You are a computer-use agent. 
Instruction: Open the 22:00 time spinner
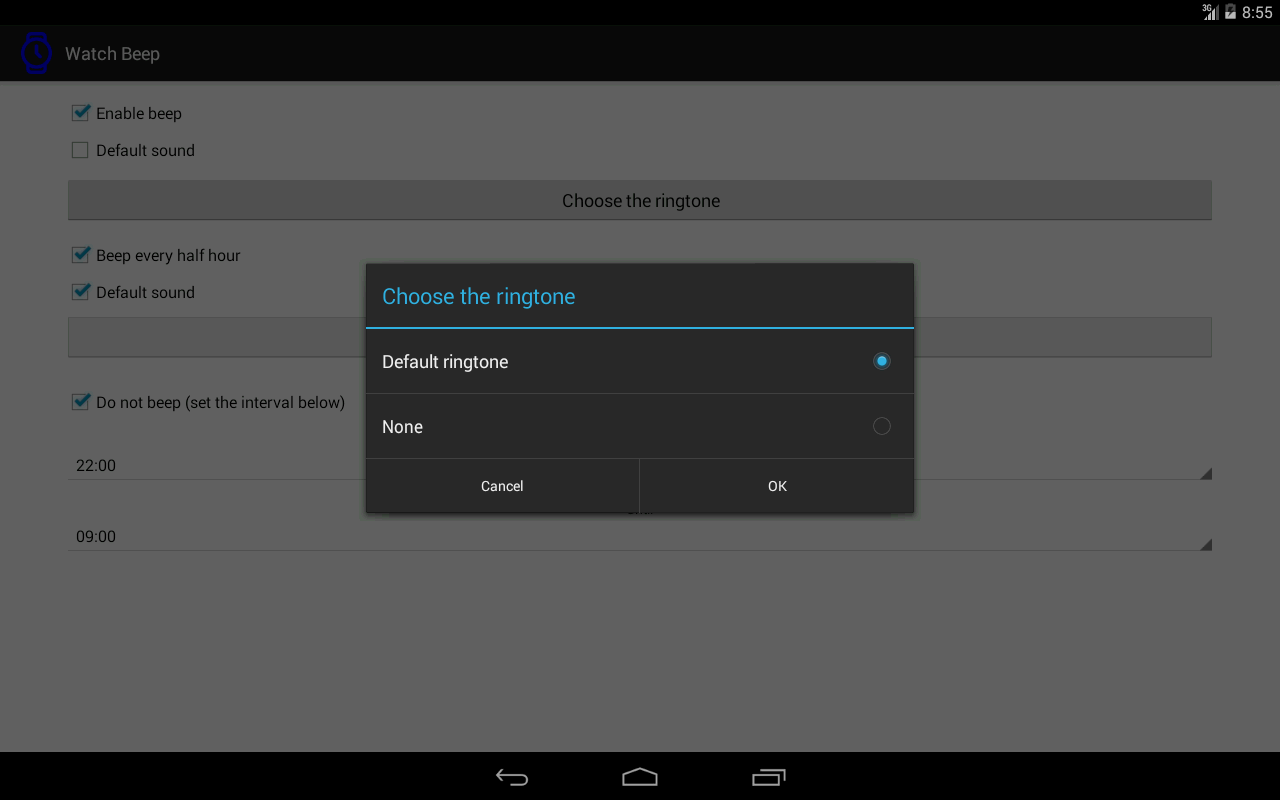coord(640,465)
